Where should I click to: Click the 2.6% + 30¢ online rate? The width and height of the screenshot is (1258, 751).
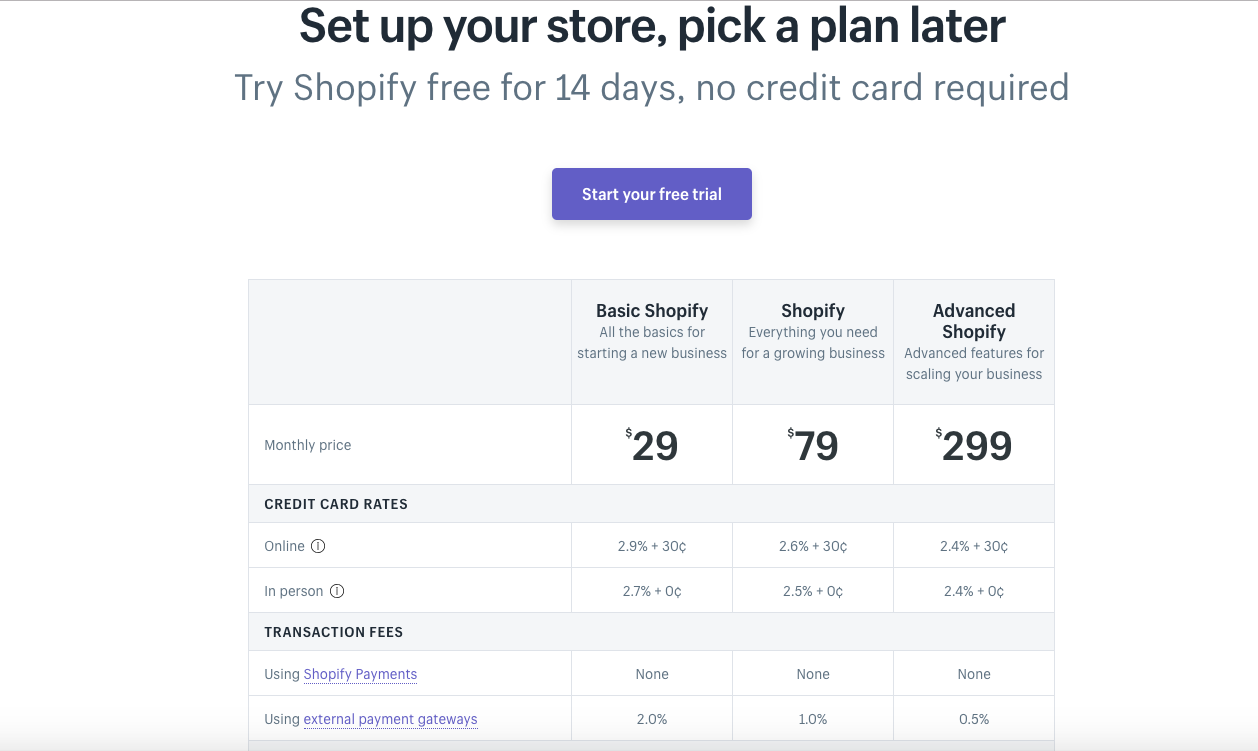(x=813, y=546)
